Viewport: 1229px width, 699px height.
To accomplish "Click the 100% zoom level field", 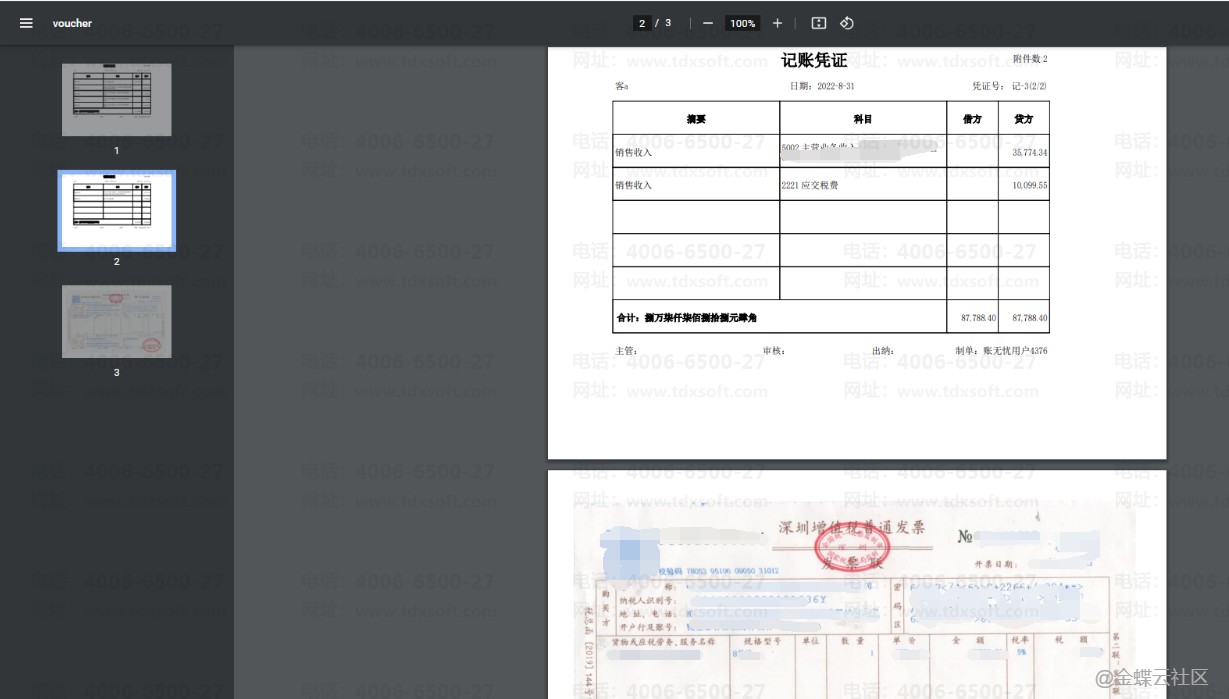I will click(742, 23).
